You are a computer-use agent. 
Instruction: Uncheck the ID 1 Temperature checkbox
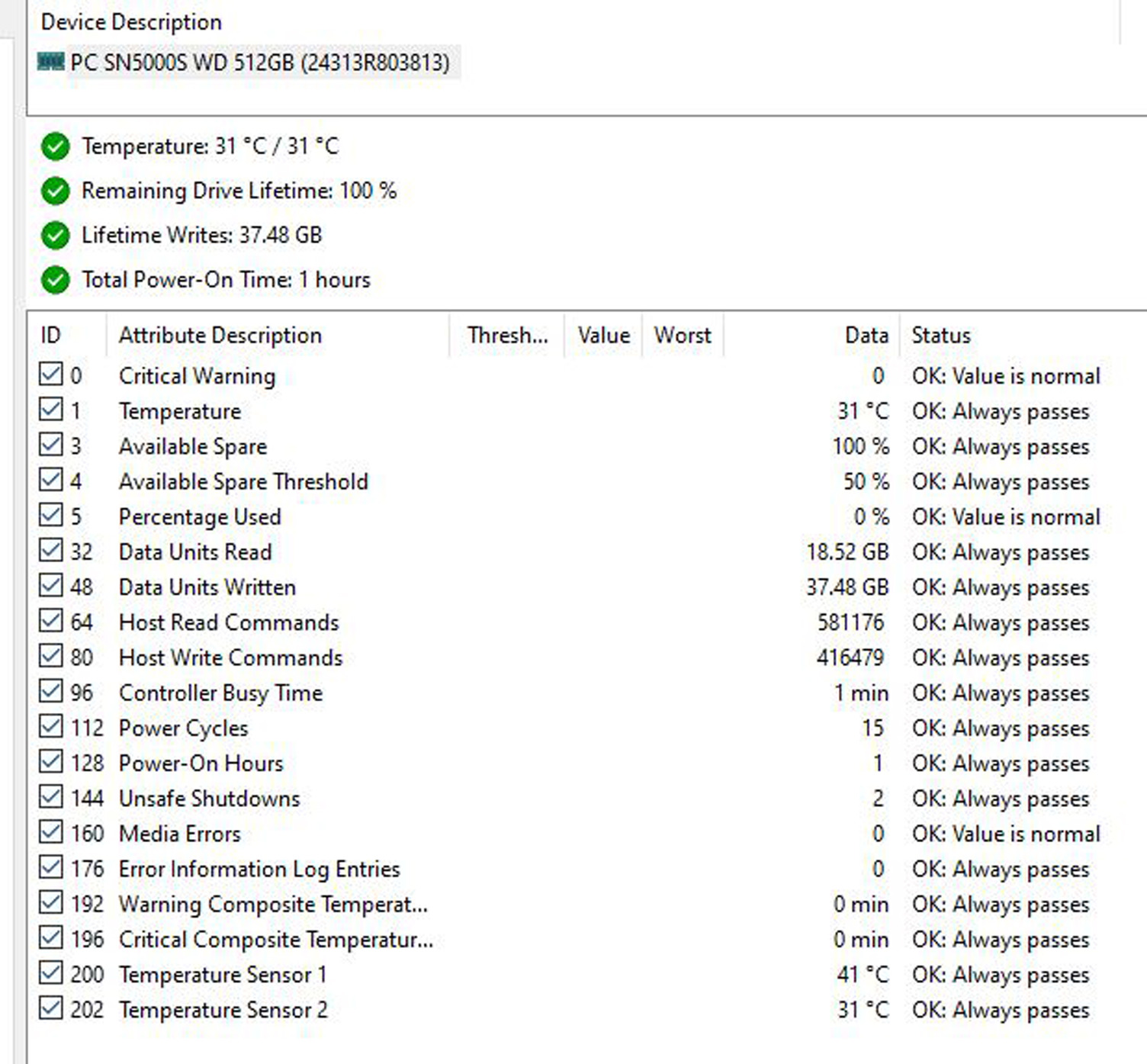pyautogui.click(x=51, y=409)
